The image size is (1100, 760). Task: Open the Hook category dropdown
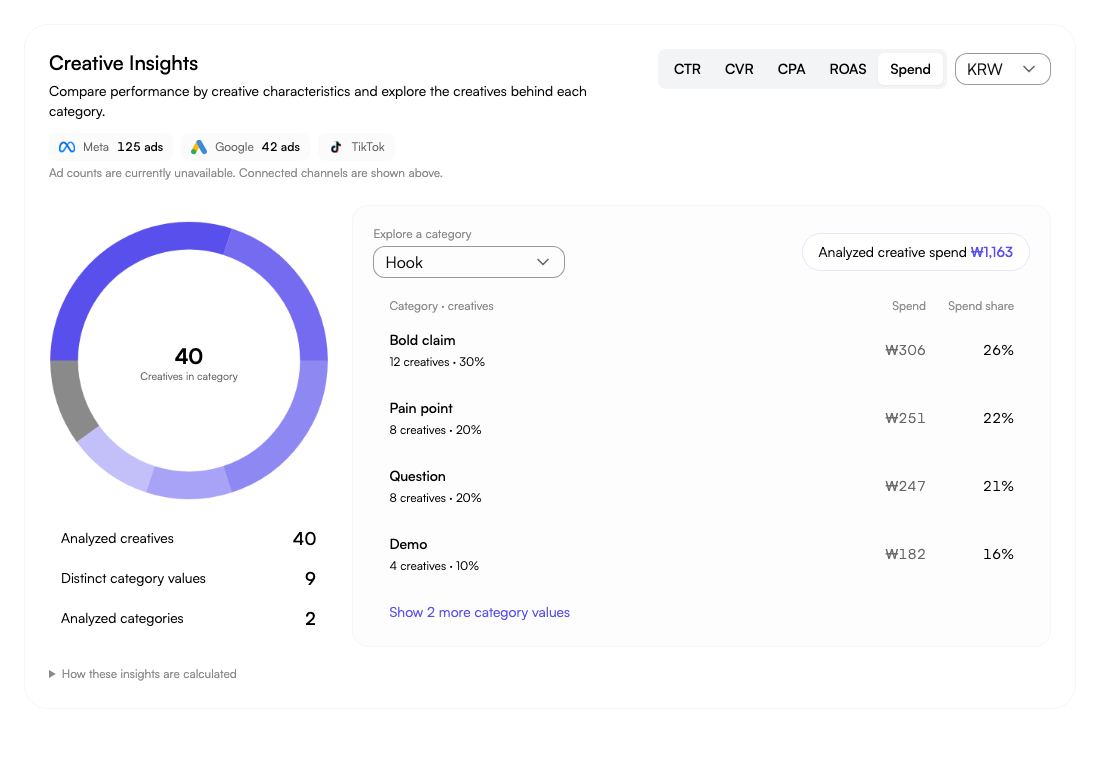(x=469, y=262)
